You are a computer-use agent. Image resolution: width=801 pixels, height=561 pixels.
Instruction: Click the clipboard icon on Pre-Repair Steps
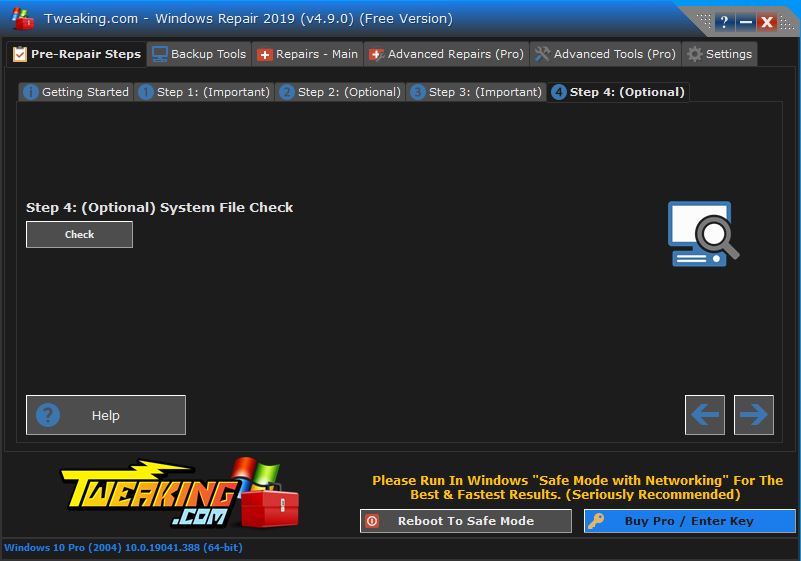(19, 54)
